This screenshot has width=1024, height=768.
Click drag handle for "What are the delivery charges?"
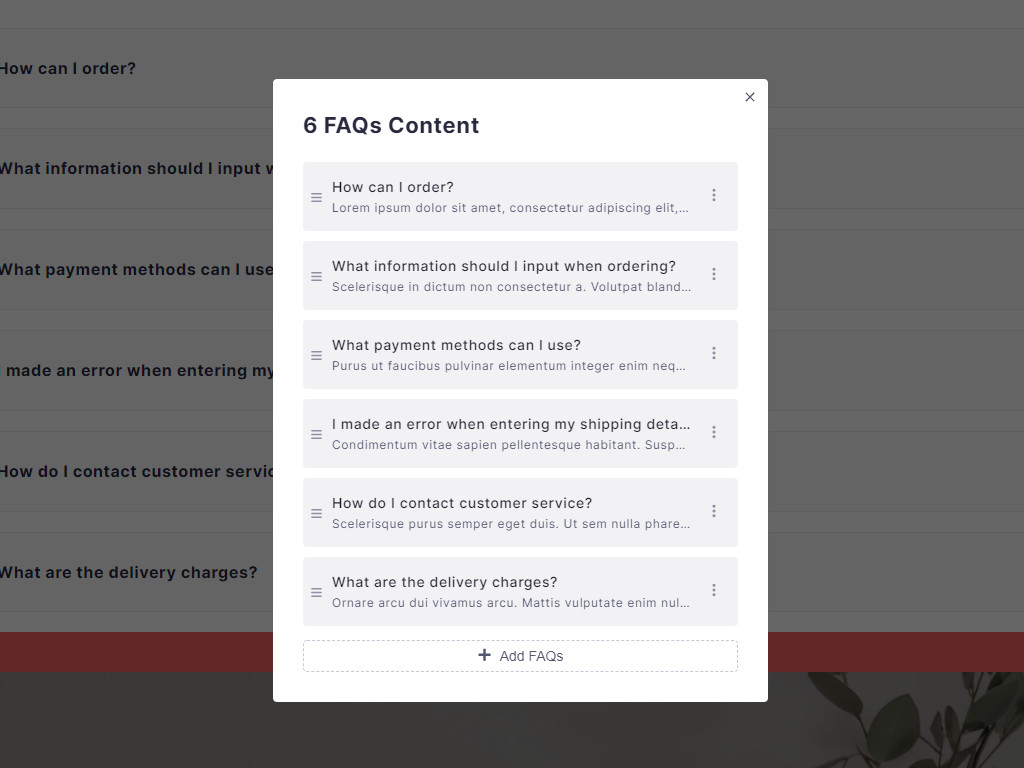point(316,592)
